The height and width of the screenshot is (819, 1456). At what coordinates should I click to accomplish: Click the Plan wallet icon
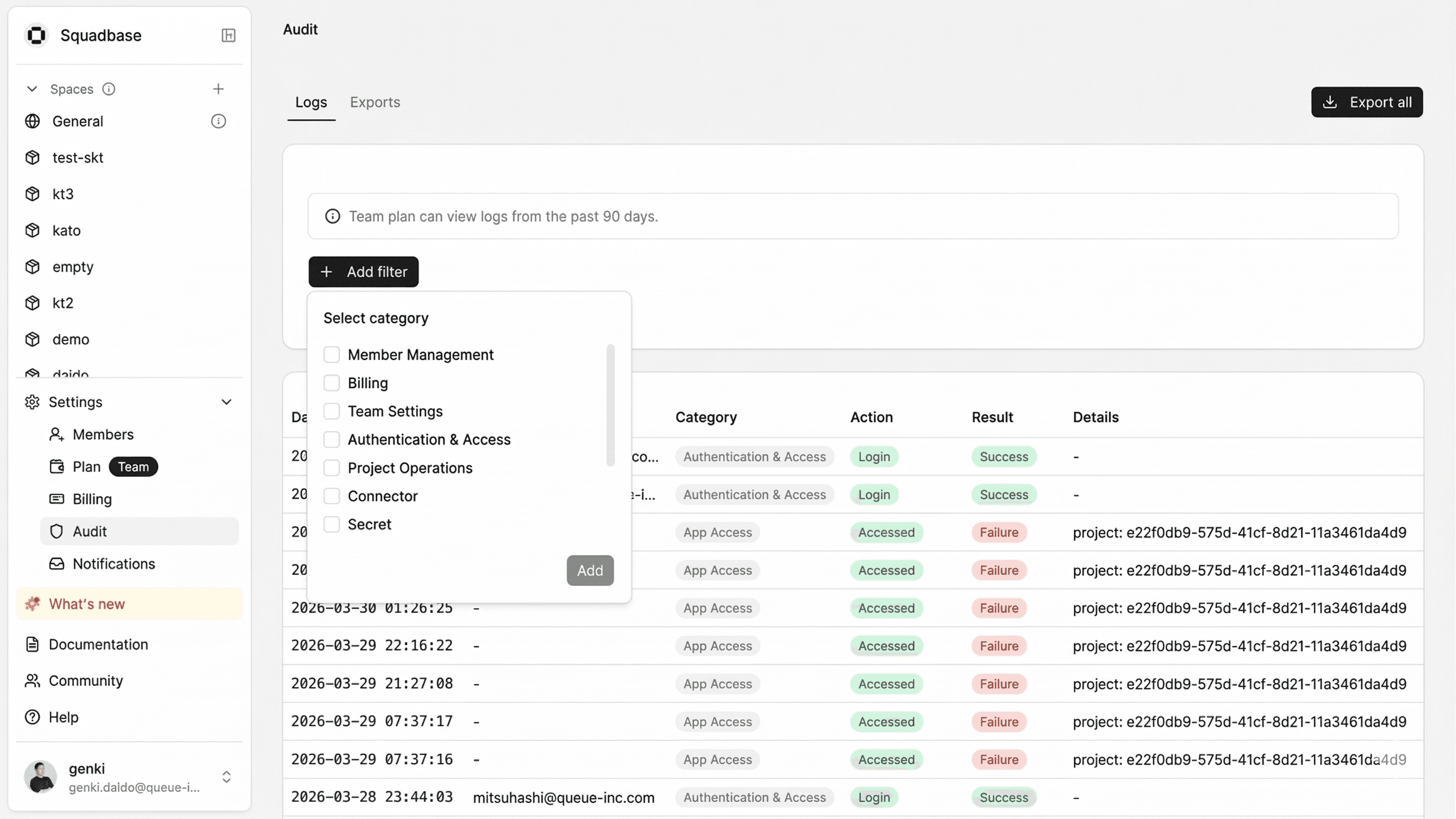point(57,467)
